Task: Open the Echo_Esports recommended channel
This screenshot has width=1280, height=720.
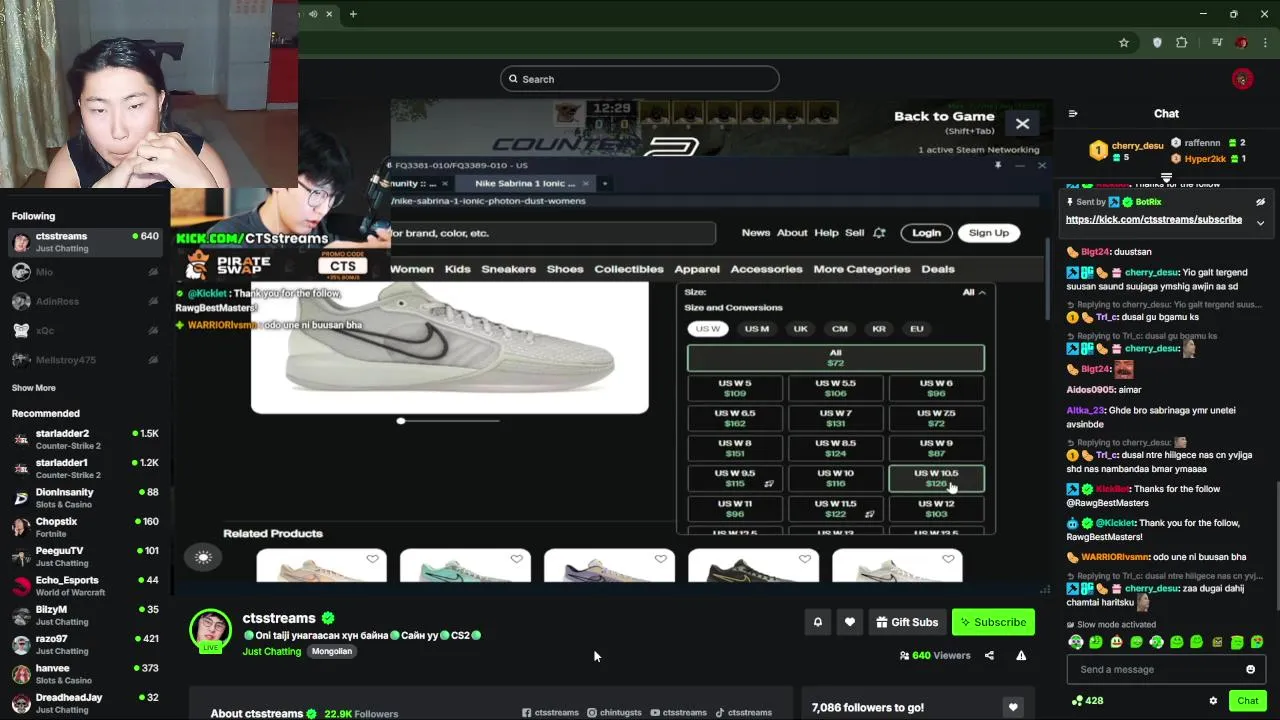Action: coord(85,586)
